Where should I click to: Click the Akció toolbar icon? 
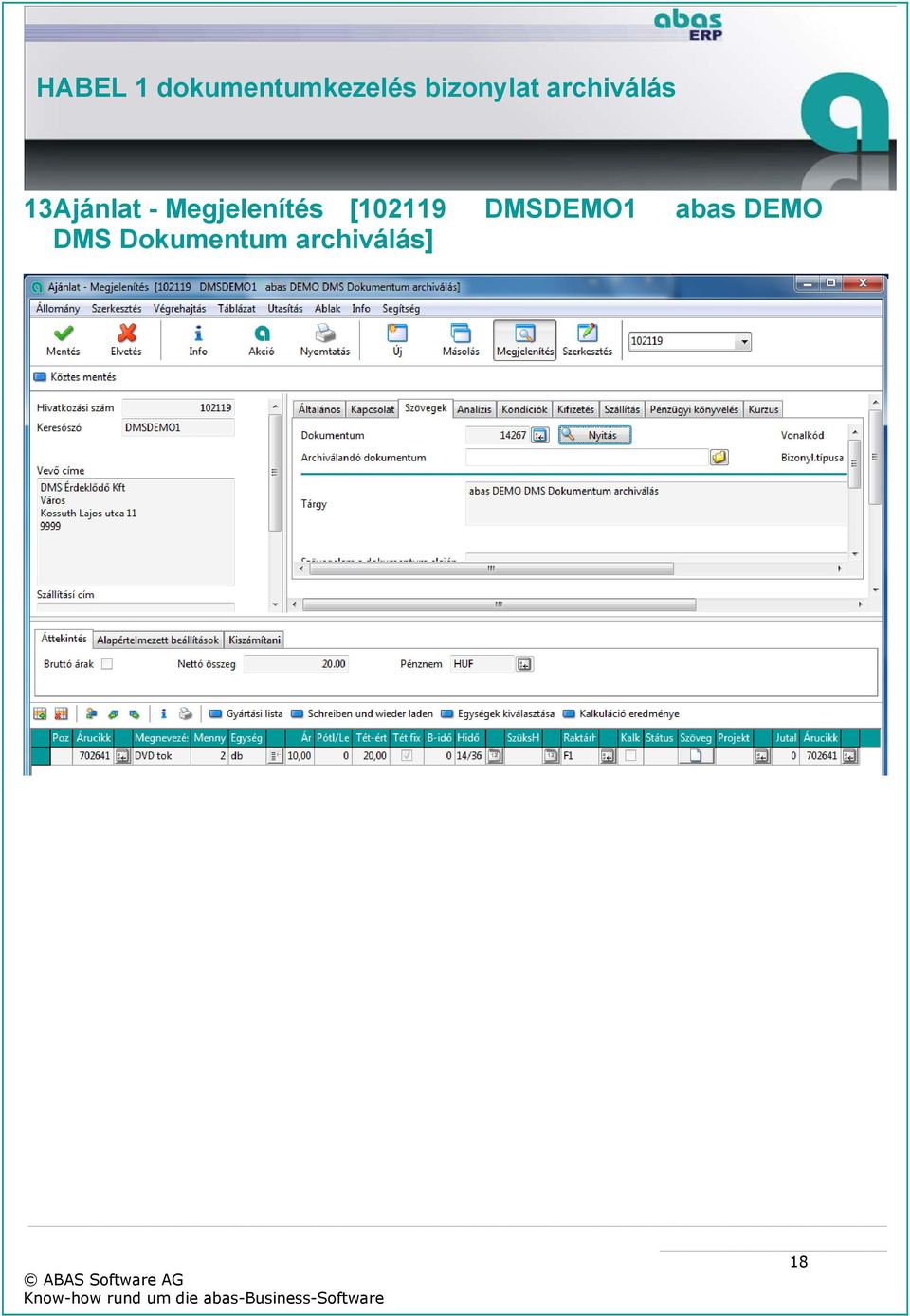pyautogui.click(x=262, y=334)
